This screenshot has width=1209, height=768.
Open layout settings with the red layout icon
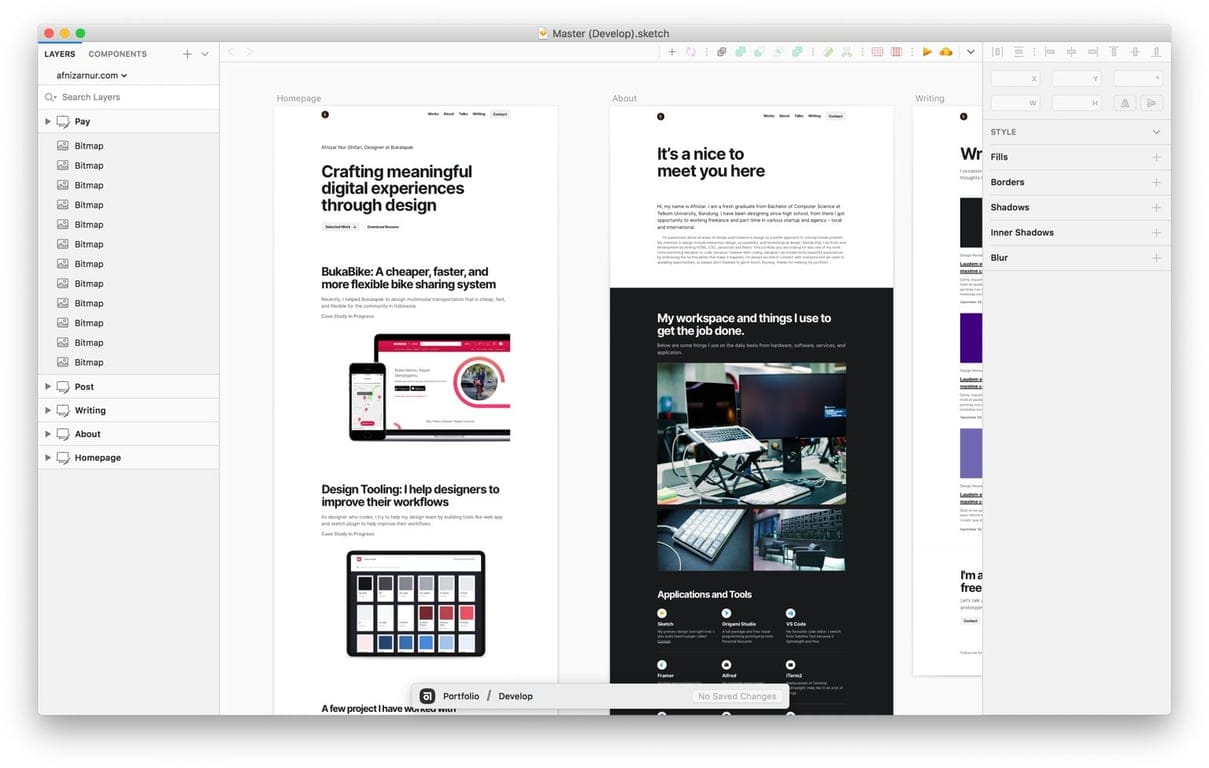[x=897, y=51]
